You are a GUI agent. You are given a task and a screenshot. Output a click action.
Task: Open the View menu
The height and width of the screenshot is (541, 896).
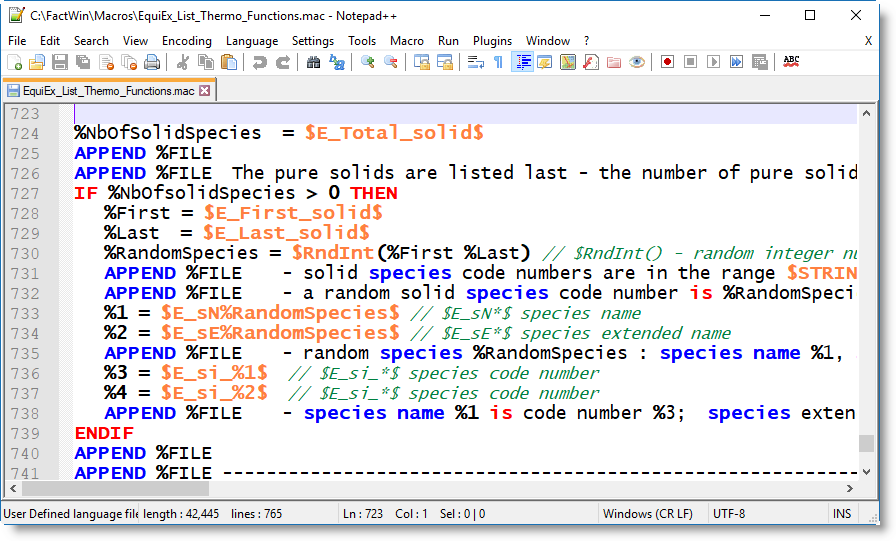(x=135, y=41)
